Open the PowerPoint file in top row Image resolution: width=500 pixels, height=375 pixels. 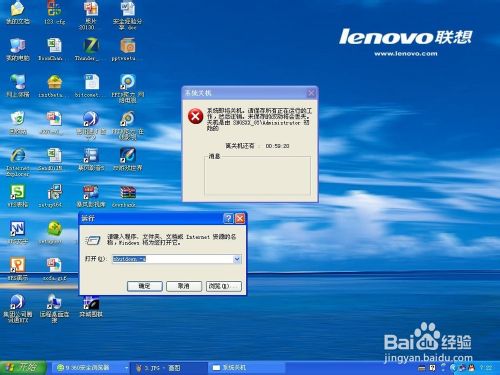(x=91, y=9)
